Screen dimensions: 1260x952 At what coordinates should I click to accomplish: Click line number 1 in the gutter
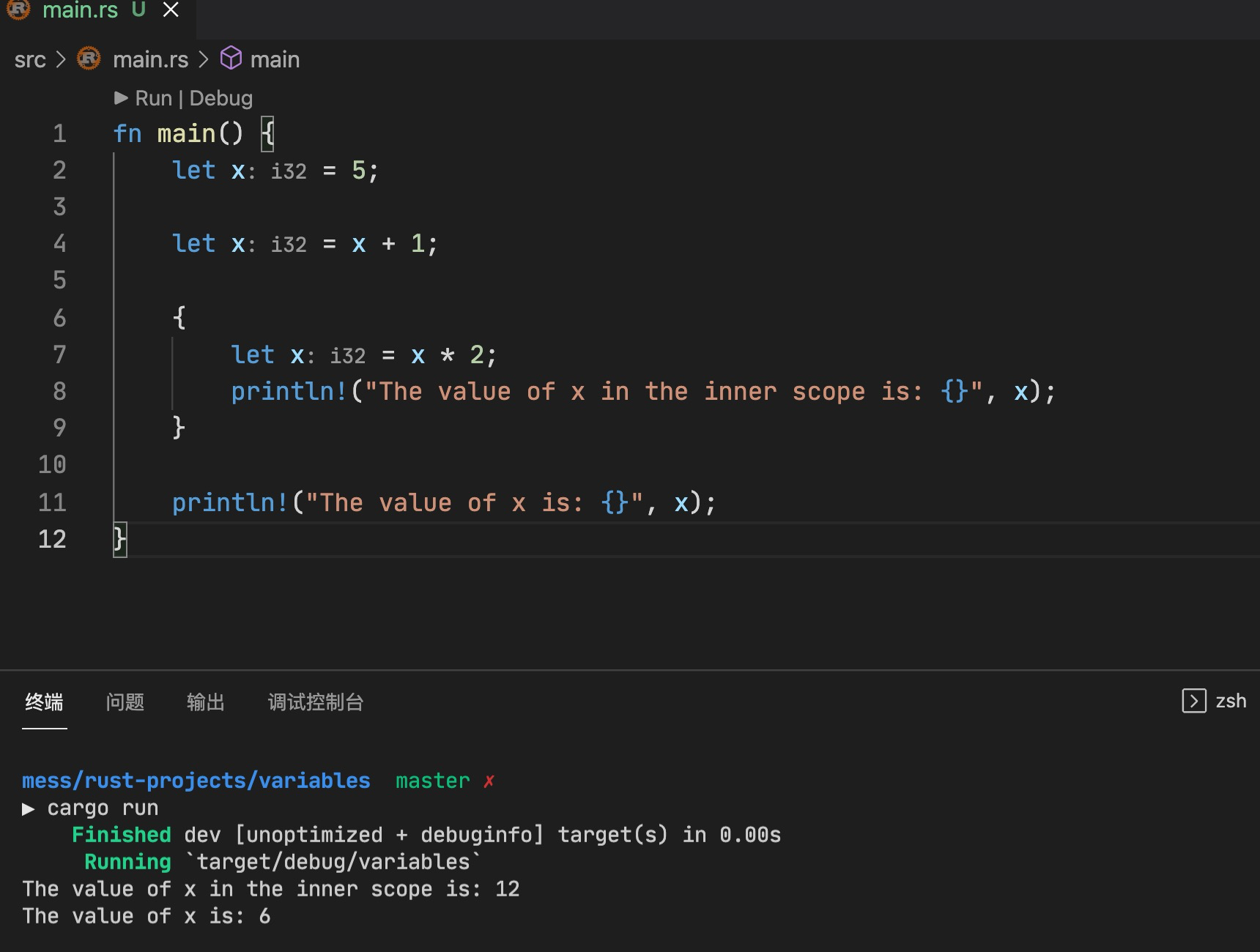(x=59, y=133)
